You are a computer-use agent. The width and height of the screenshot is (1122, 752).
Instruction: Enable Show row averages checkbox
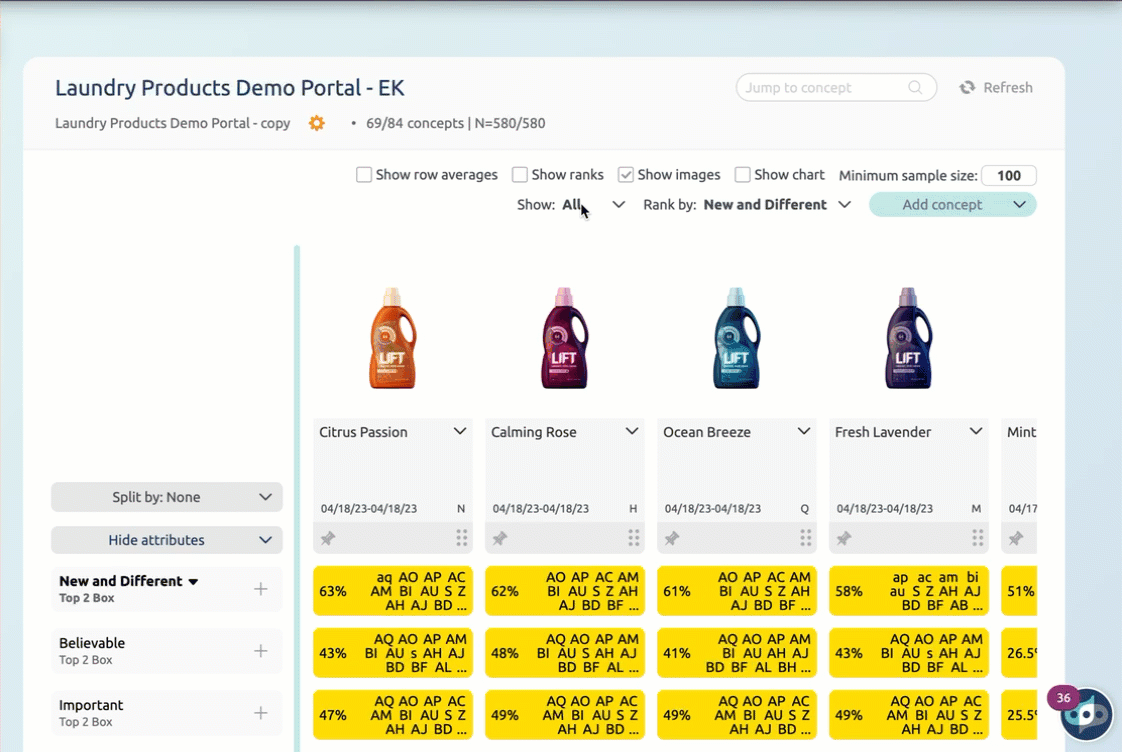[364, 175]
